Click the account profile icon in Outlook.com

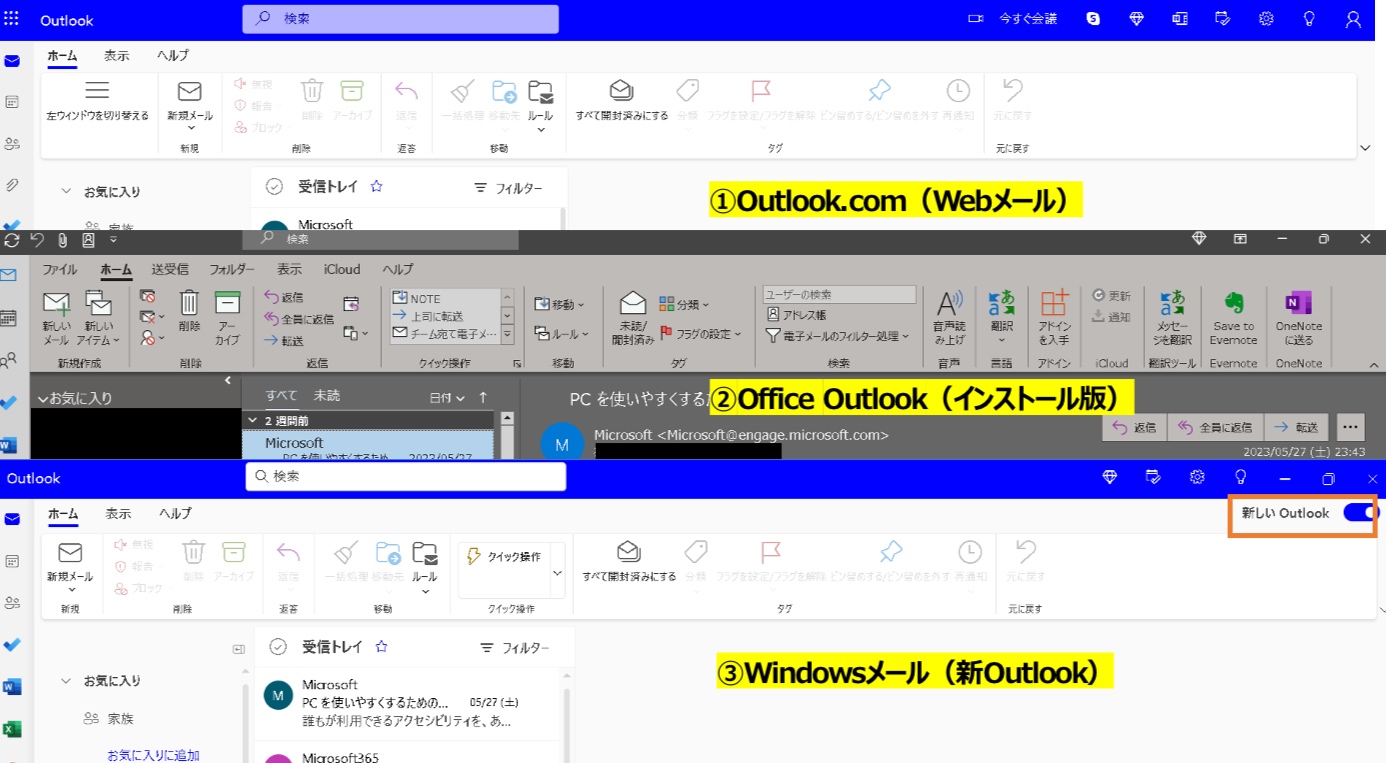tap(1353, 19)
